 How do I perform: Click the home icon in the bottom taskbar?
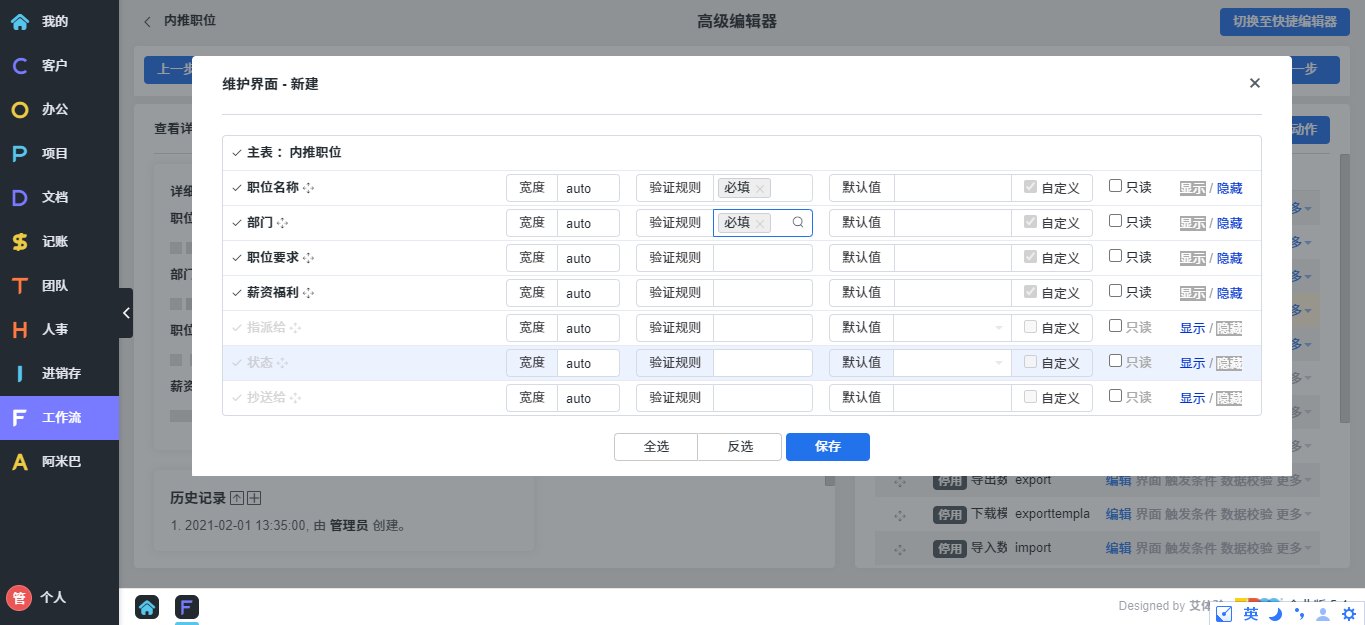click(147, 607)
